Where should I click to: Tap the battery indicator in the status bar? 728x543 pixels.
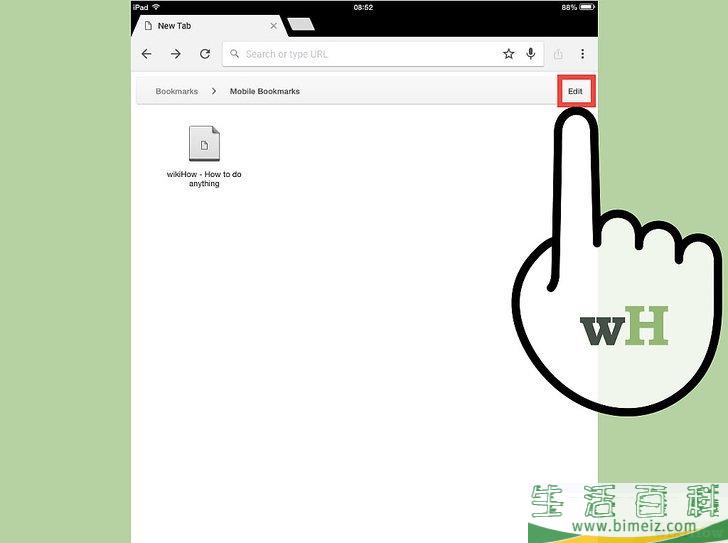(x=587, y=7)
